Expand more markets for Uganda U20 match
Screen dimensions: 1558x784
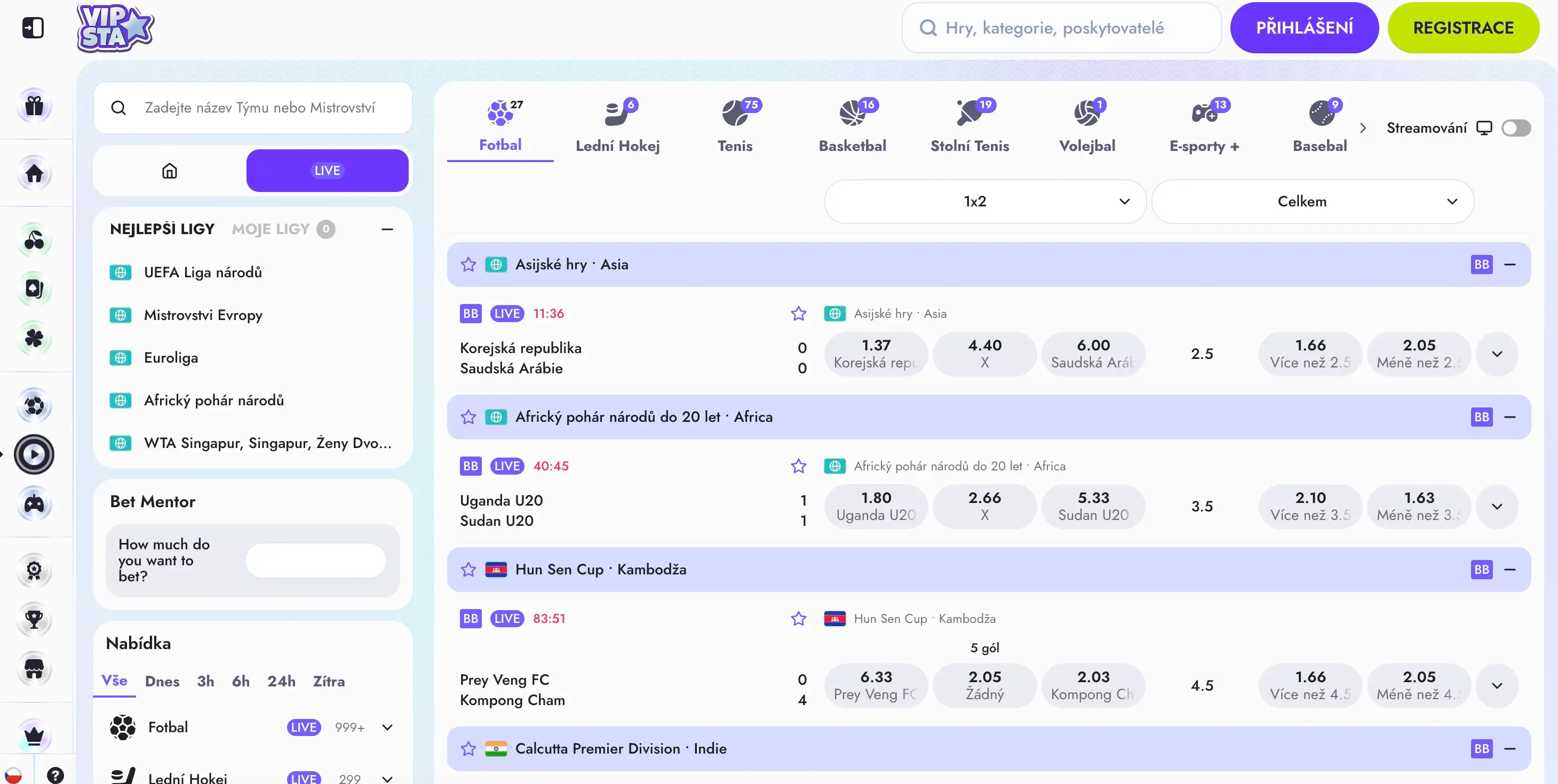[x=1497, y=507]
